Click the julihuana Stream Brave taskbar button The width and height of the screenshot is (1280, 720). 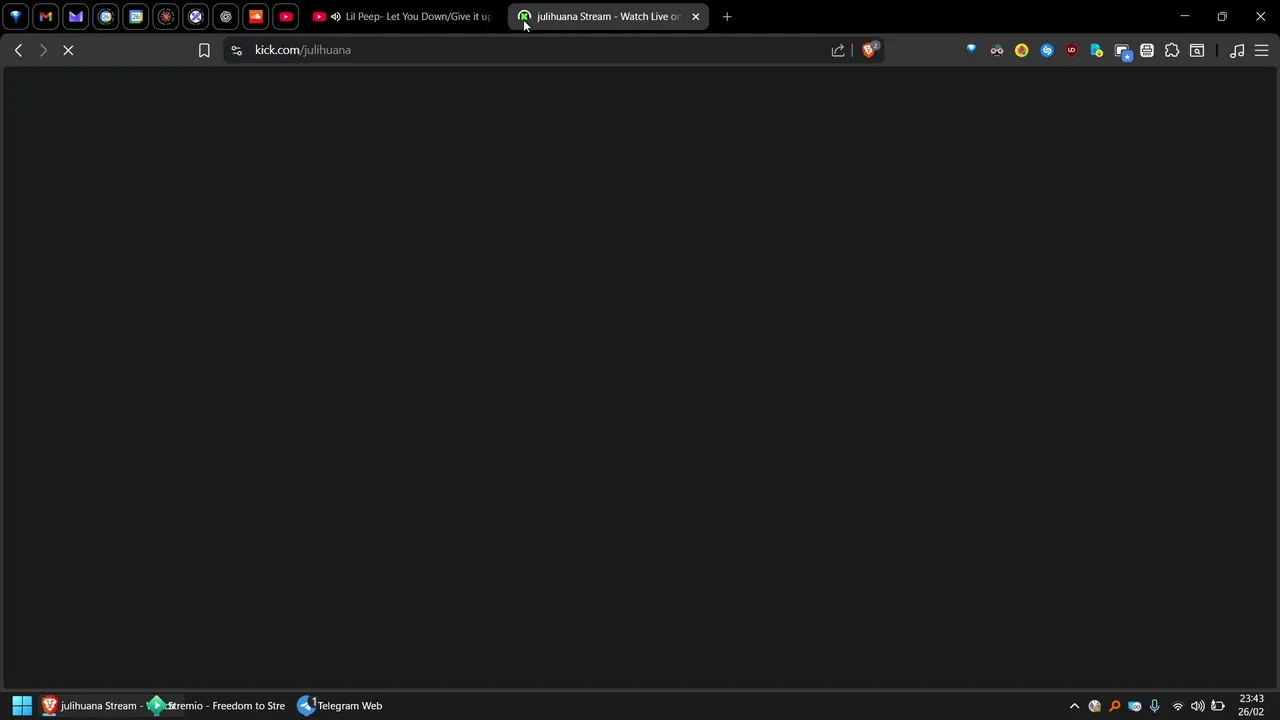click(x=92, y=706)
